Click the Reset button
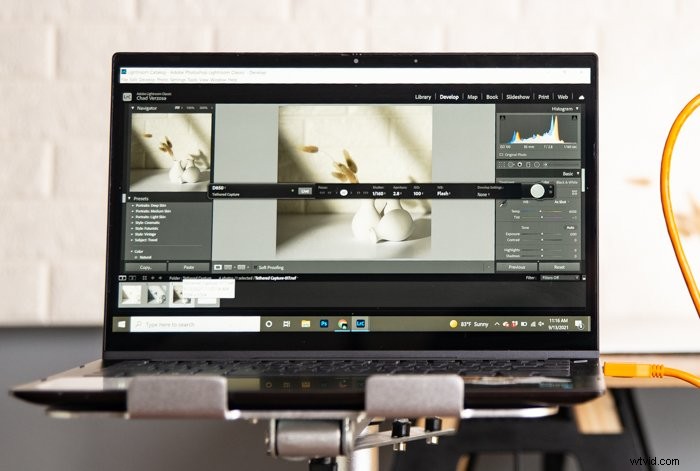This screenshot has height=471, width=700. click(x=559, y=267)
